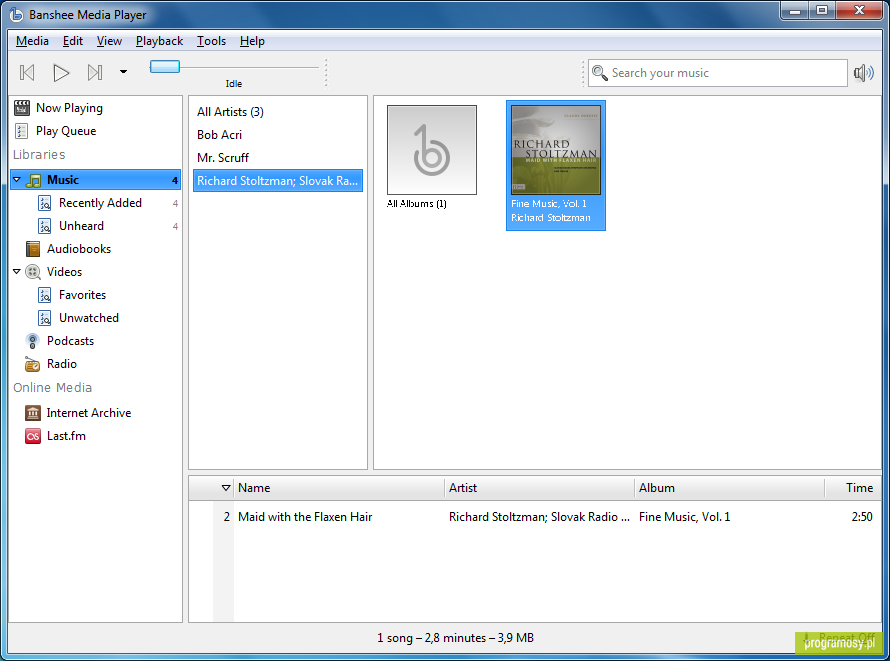Click the seek slider handle

[165, 67]
